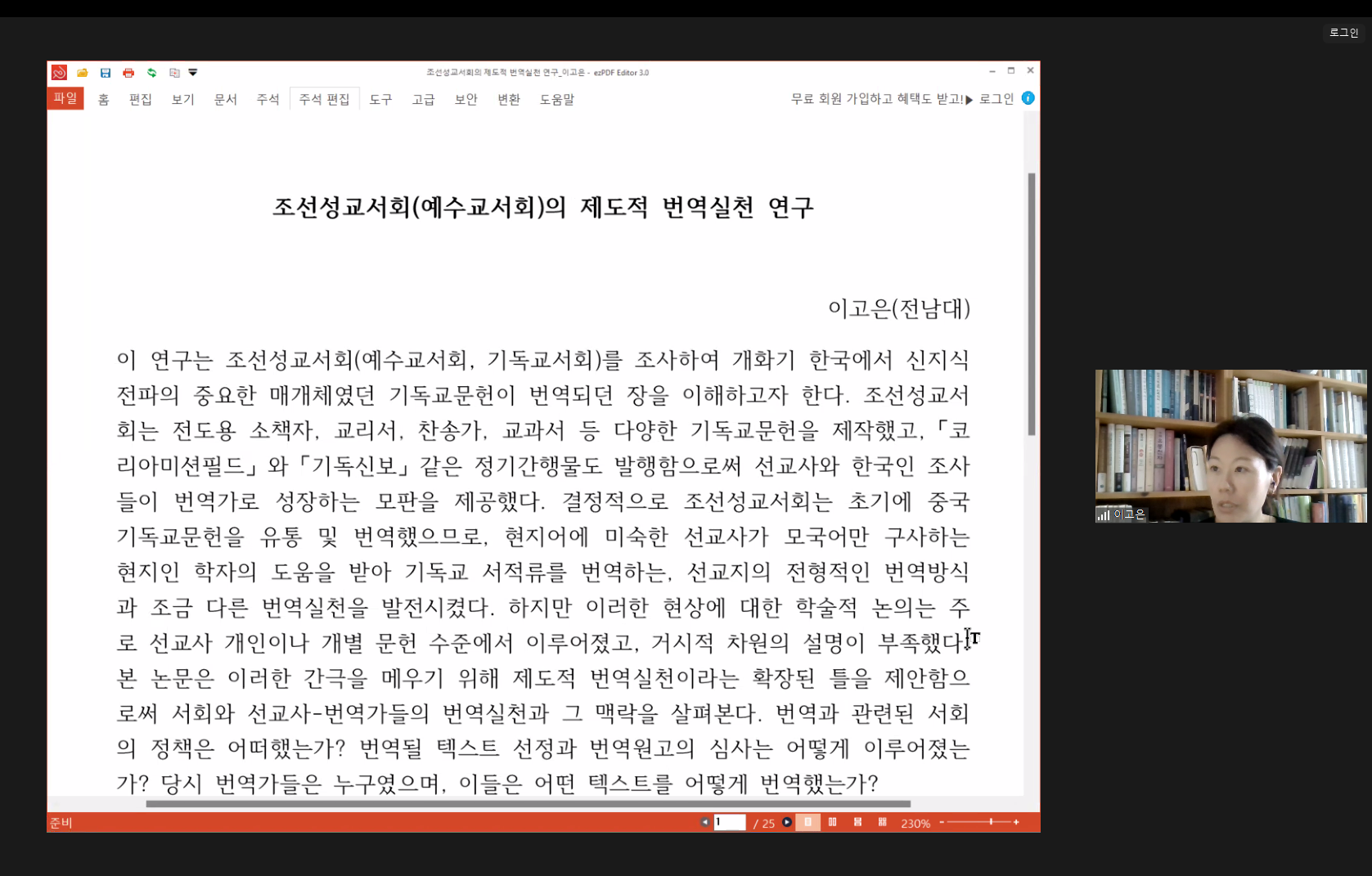Open the 보안 ribbon tab
The image size is (1372, 876).
[x=466, y=99]
